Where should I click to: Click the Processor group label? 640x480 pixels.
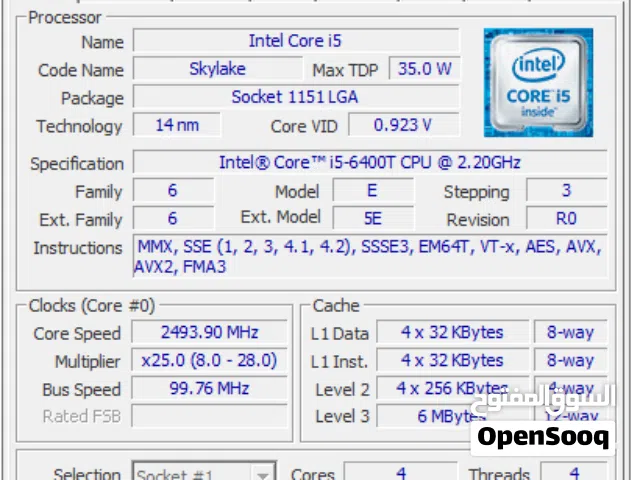coord(65,18)
